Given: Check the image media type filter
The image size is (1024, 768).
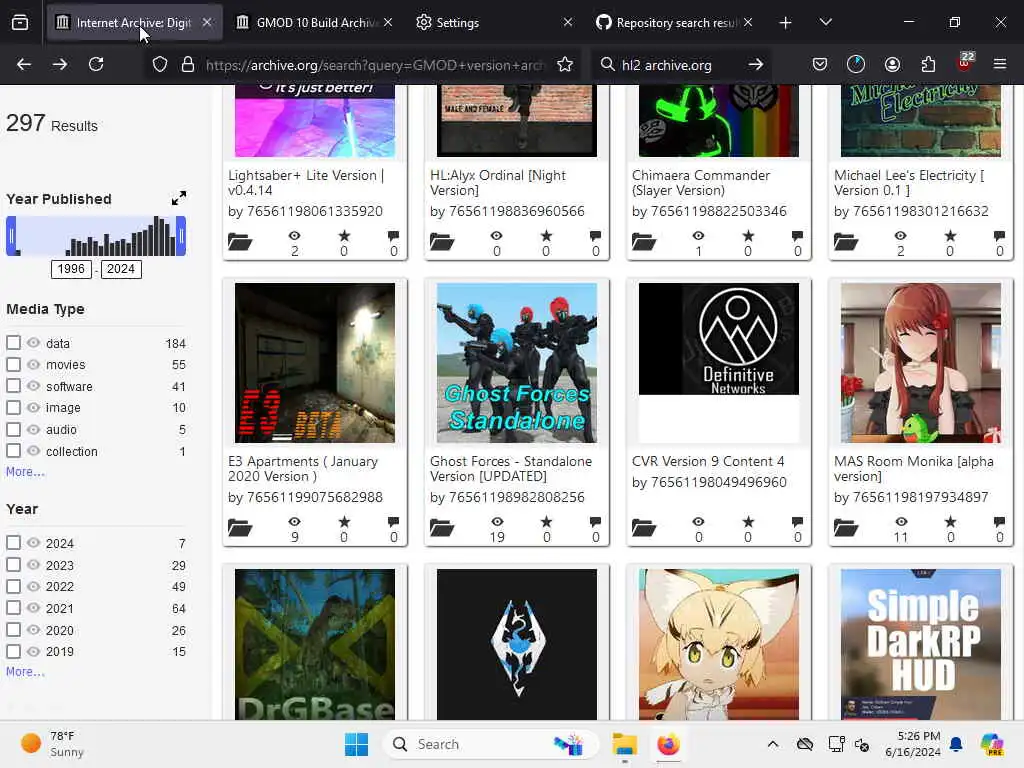Looking at the screenshot, I should click(13, 407).
